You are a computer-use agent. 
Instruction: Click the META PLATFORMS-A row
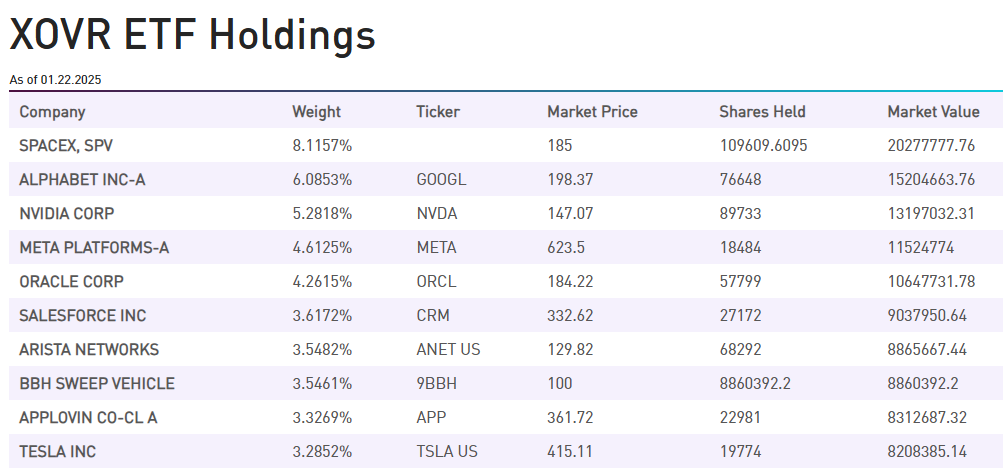[94, 248]
